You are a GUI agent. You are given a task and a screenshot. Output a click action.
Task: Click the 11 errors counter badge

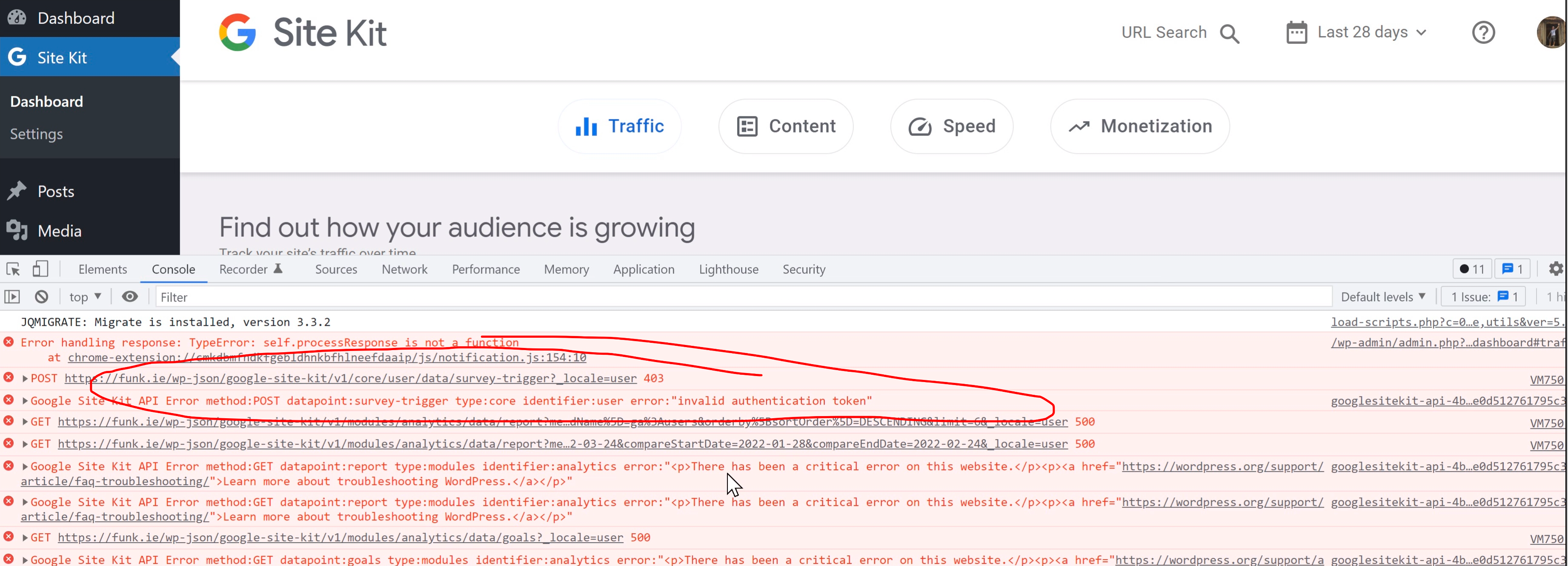coord(1471,269)
